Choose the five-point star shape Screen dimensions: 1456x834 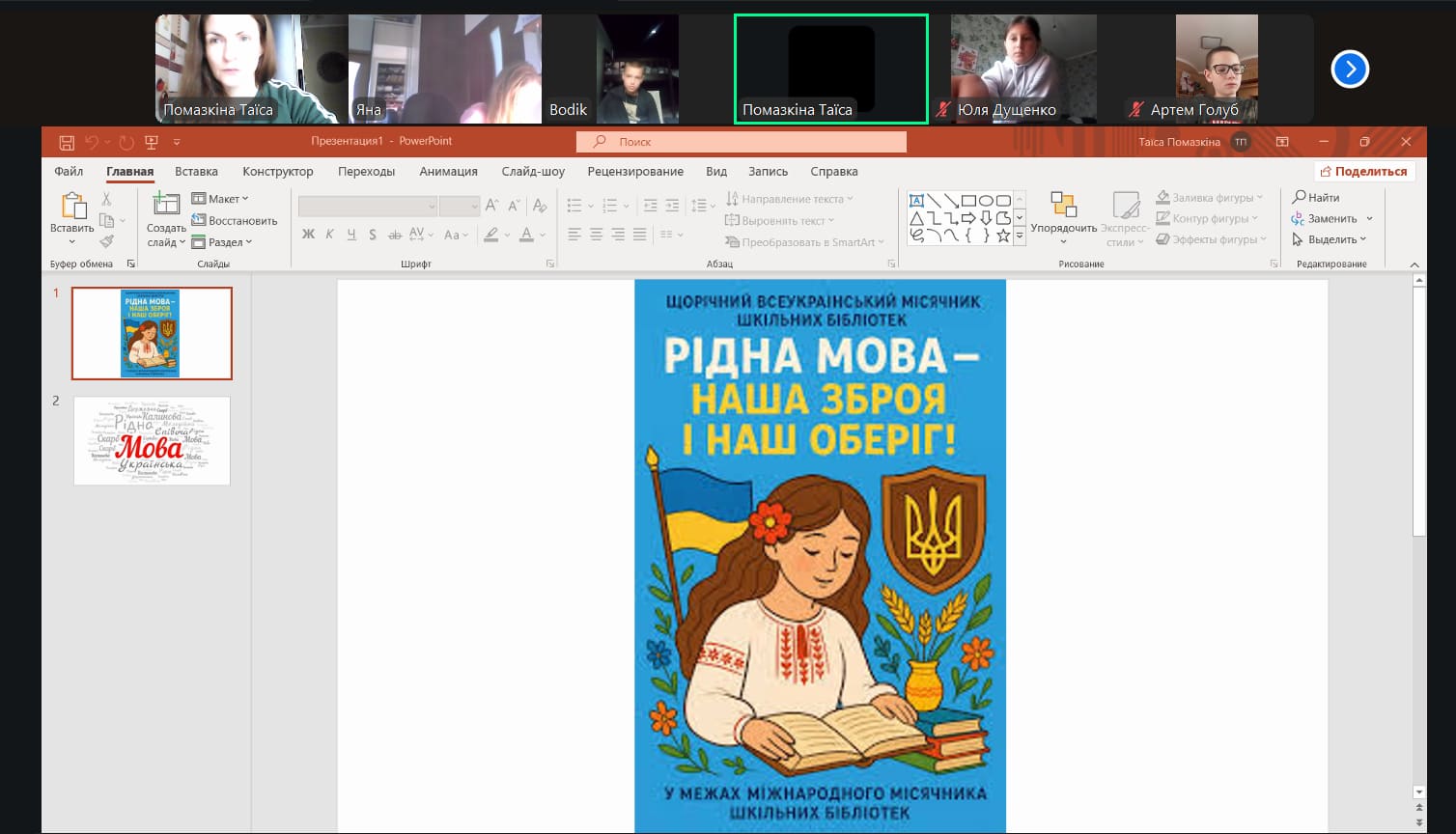coord(1003,236)
